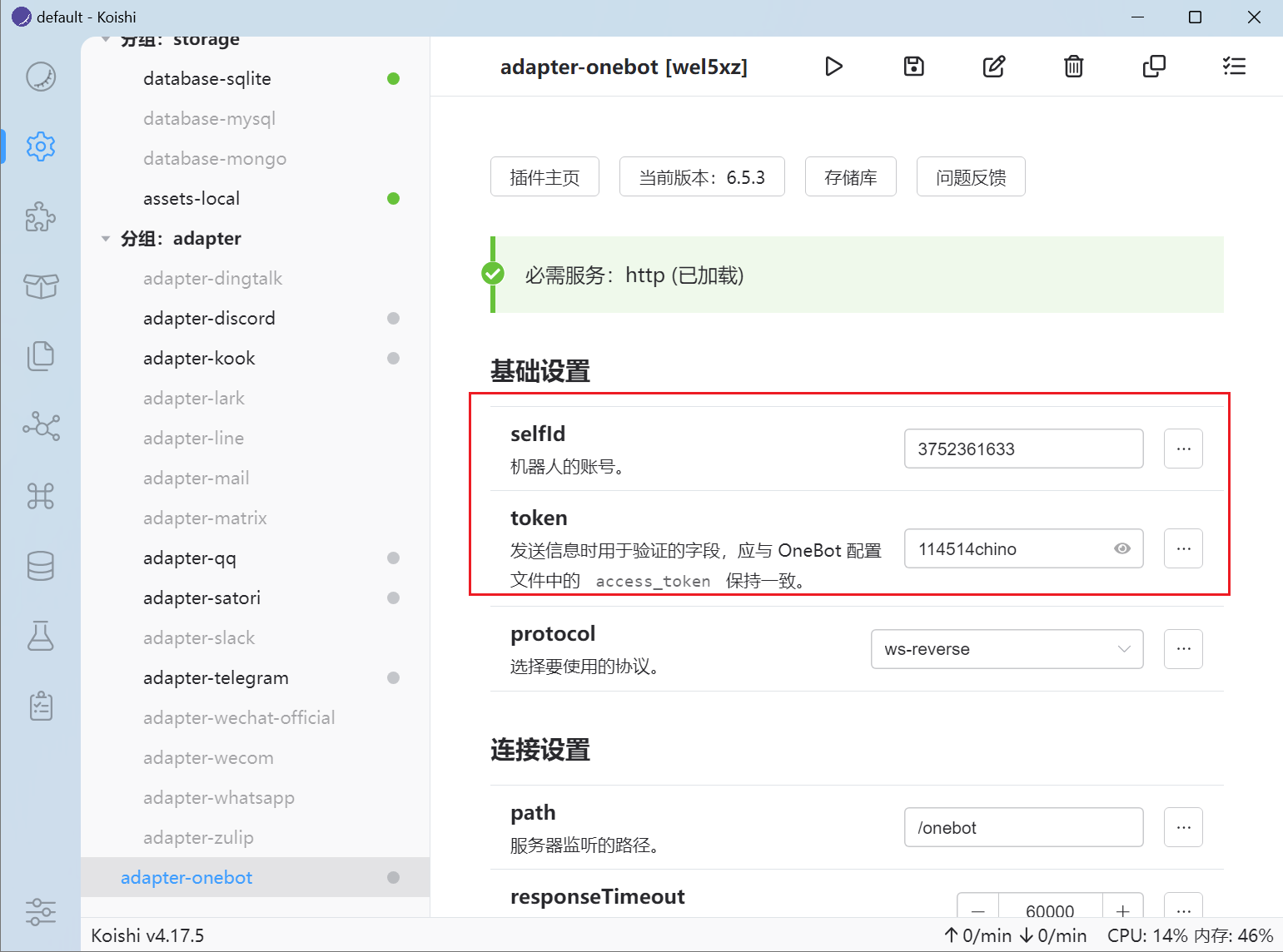This screenshot has height=952, width=1283.
Task: Open the sandbox flask icon in sidebar
Action: click(41, 636)
